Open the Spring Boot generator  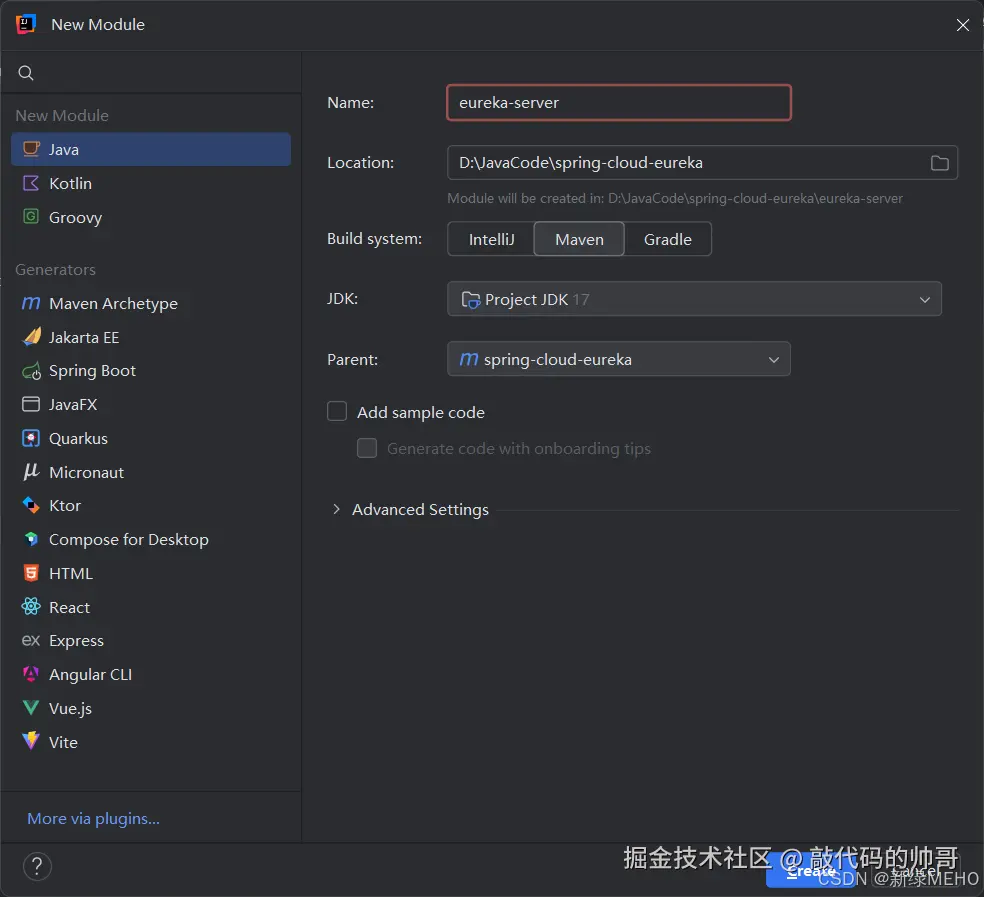click(x=151, y=371)
